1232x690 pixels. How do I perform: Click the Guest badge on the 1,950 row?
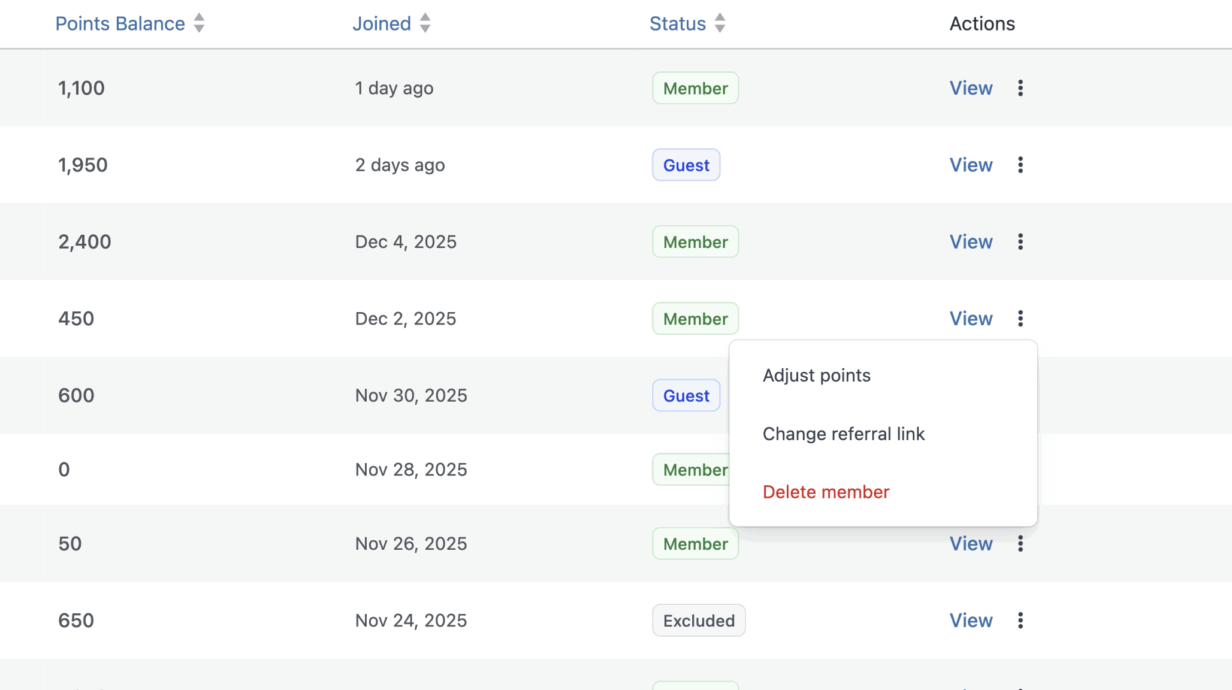[x=686, y=165]
